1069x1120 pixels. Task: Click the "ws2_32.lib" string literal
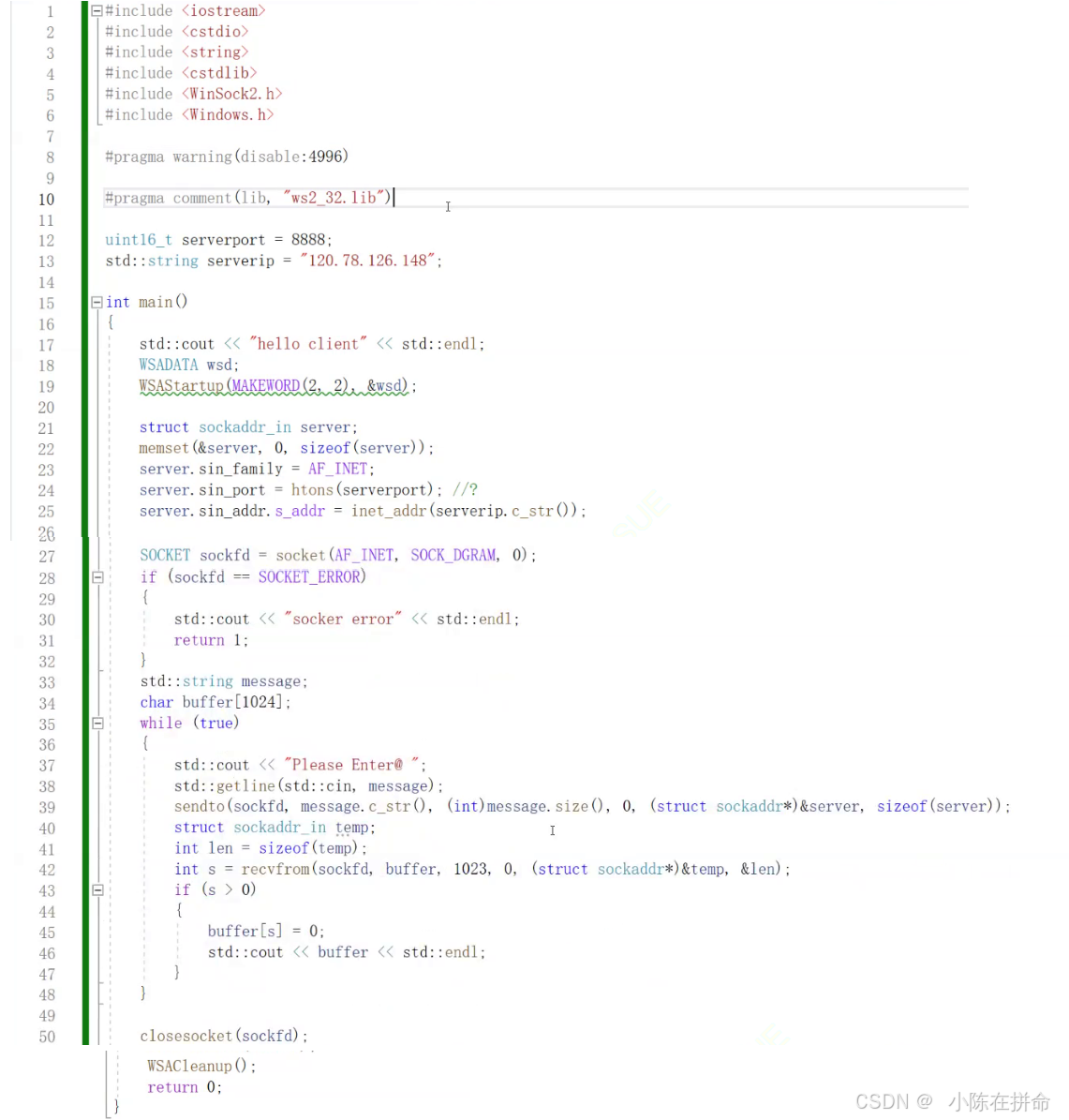click(334, 198)
